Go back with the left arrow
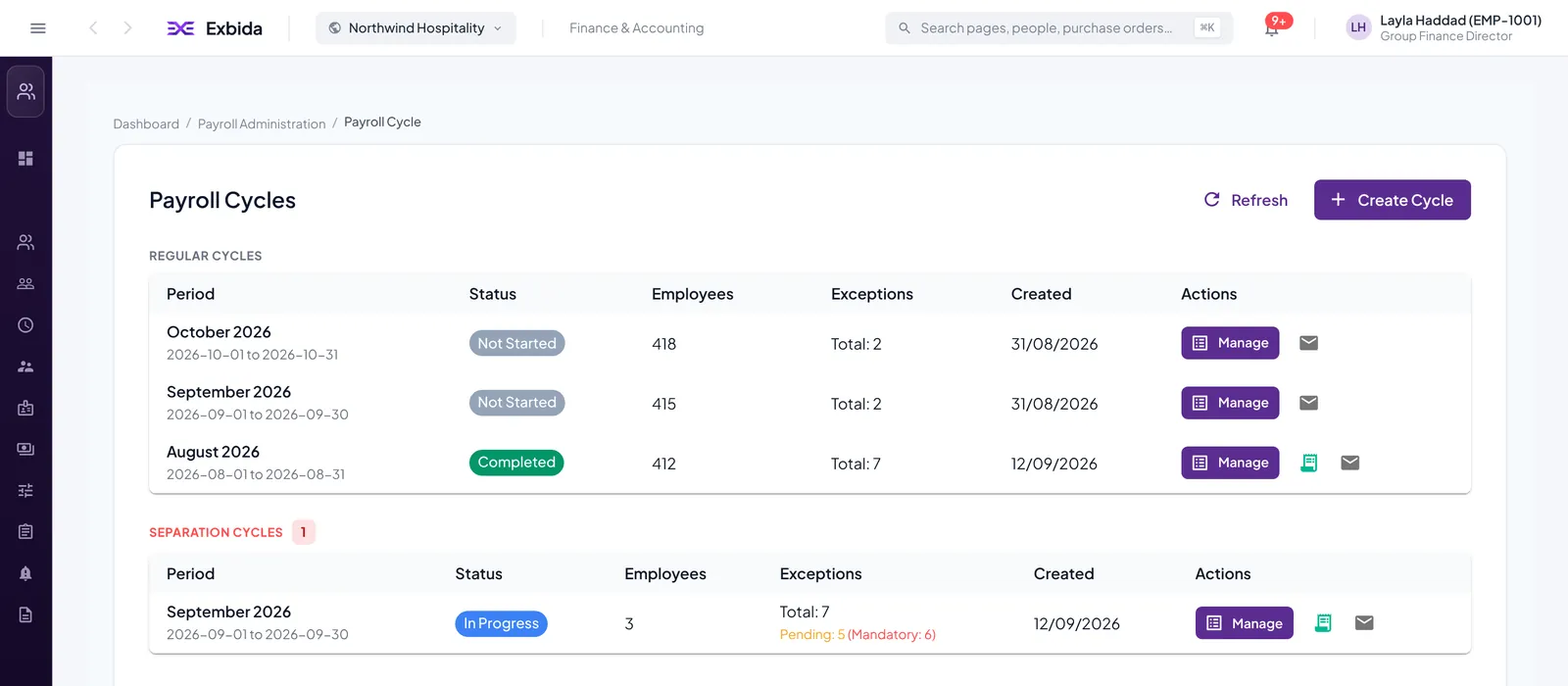The image size is (1568, 686). [93, 28]
